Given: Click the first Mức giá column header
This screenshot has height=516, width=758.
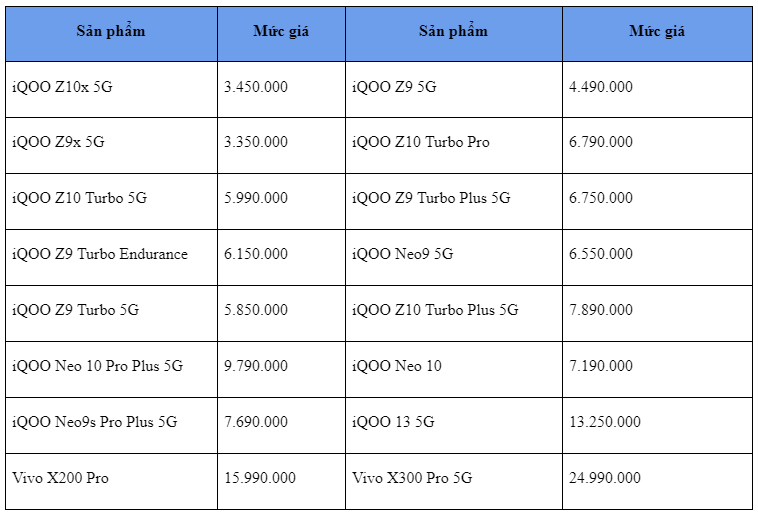Looking at the screenshot, I should point(281,31).
